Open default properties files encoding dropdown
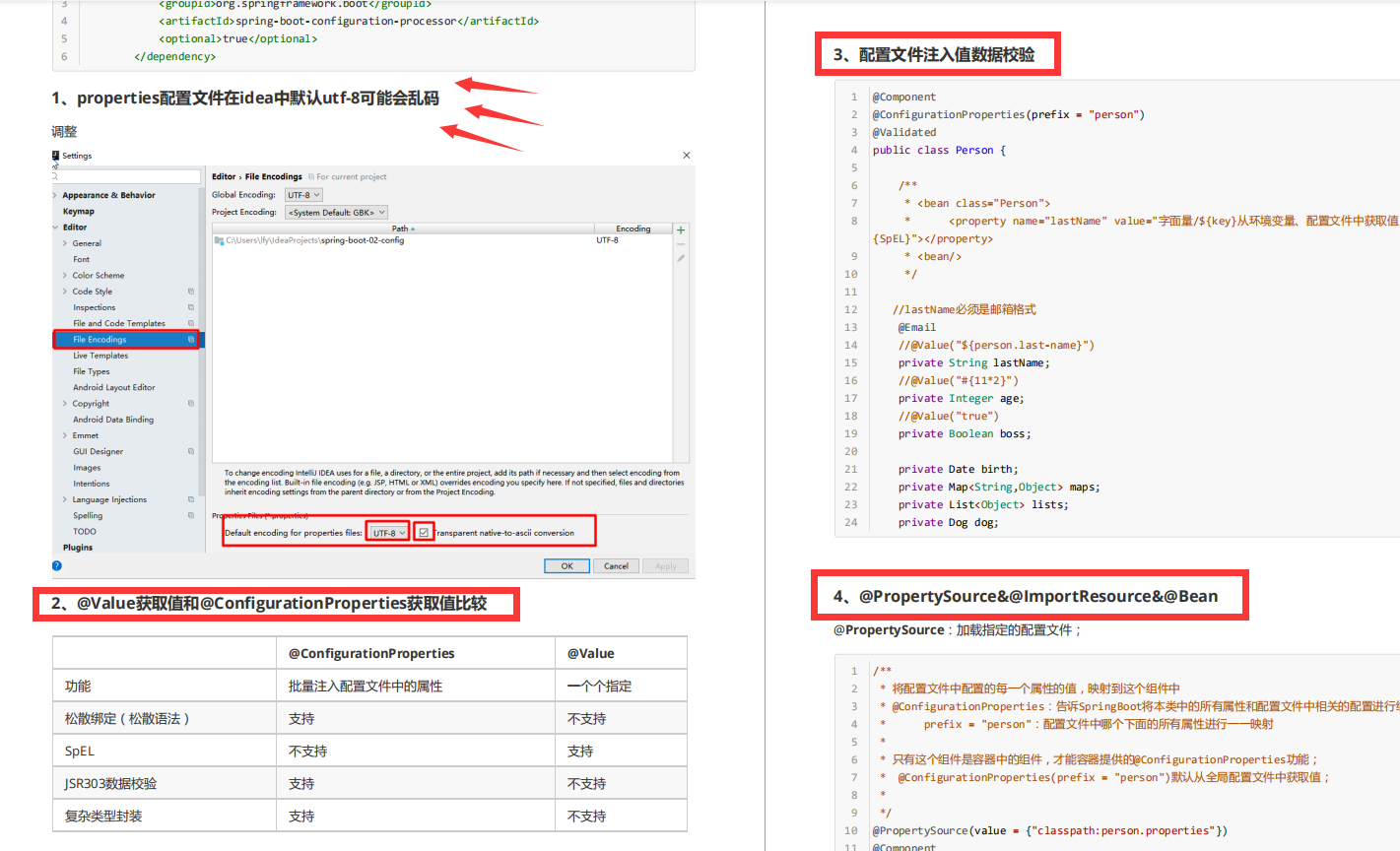 pyautogui.click(x=389, y=533)
